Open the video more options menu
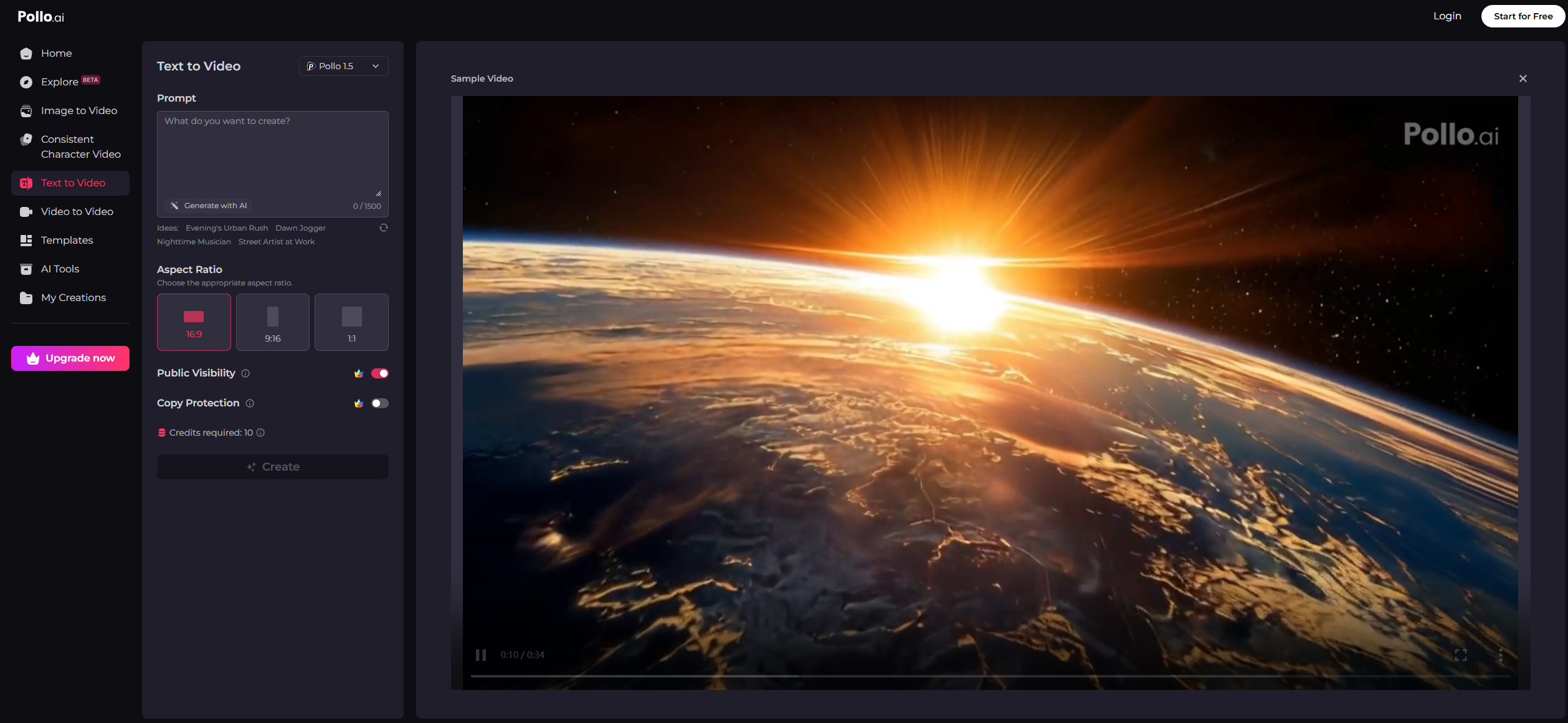This screenshot has height=723, width=1568. click(1500, 655)
